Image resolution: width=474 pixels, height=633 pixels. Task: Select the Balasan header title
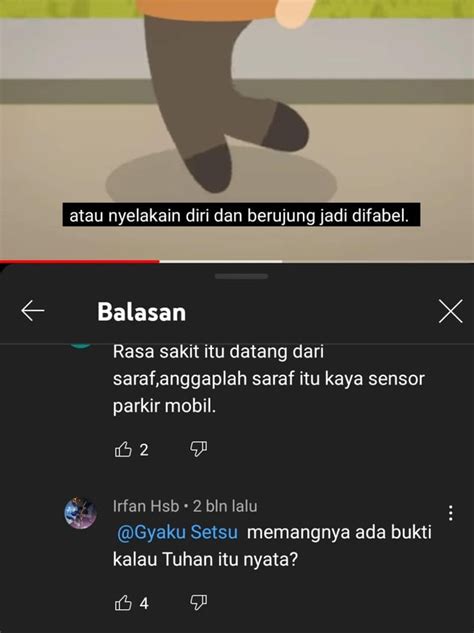click(141, 312)
